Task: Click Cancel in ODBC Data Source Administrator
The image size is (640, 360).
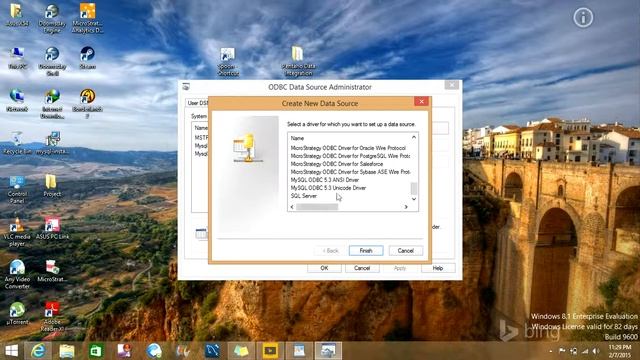Action: [x=362, y=268]
